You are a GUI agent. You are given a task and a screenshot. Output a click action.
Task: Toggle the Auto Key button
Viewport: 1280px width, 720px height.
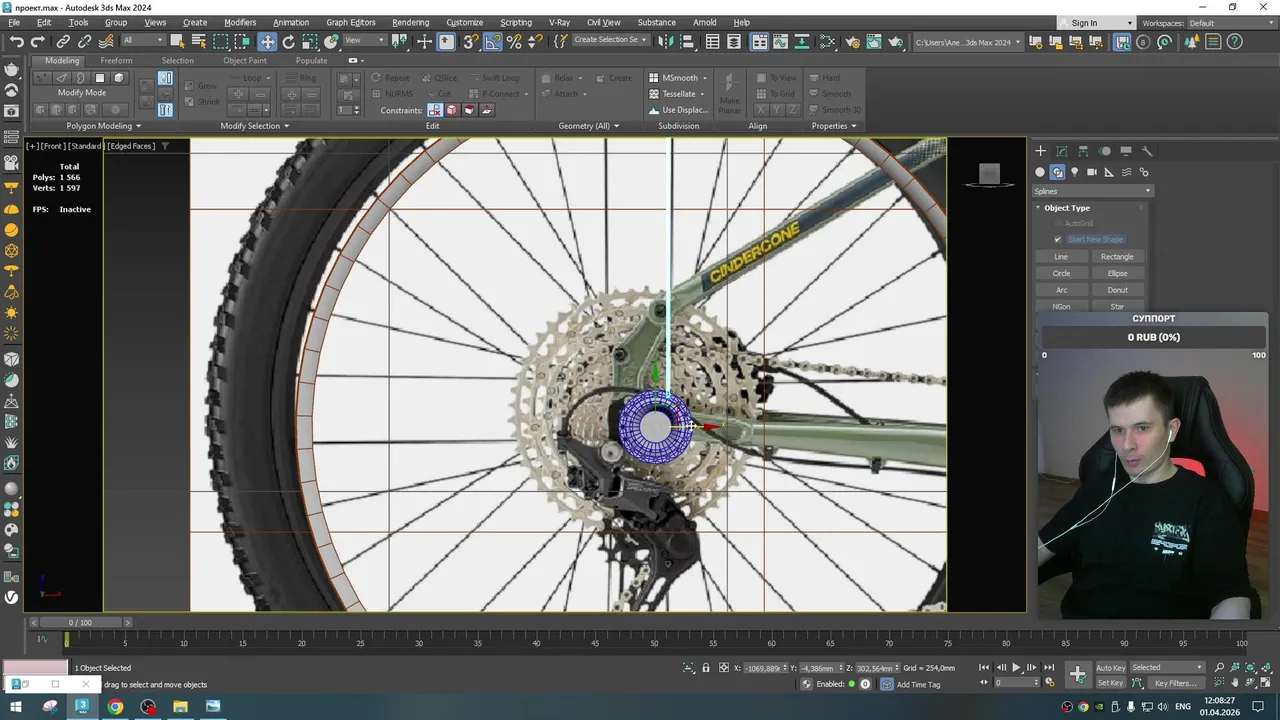pyautogui.click(x=1110, y=668)
